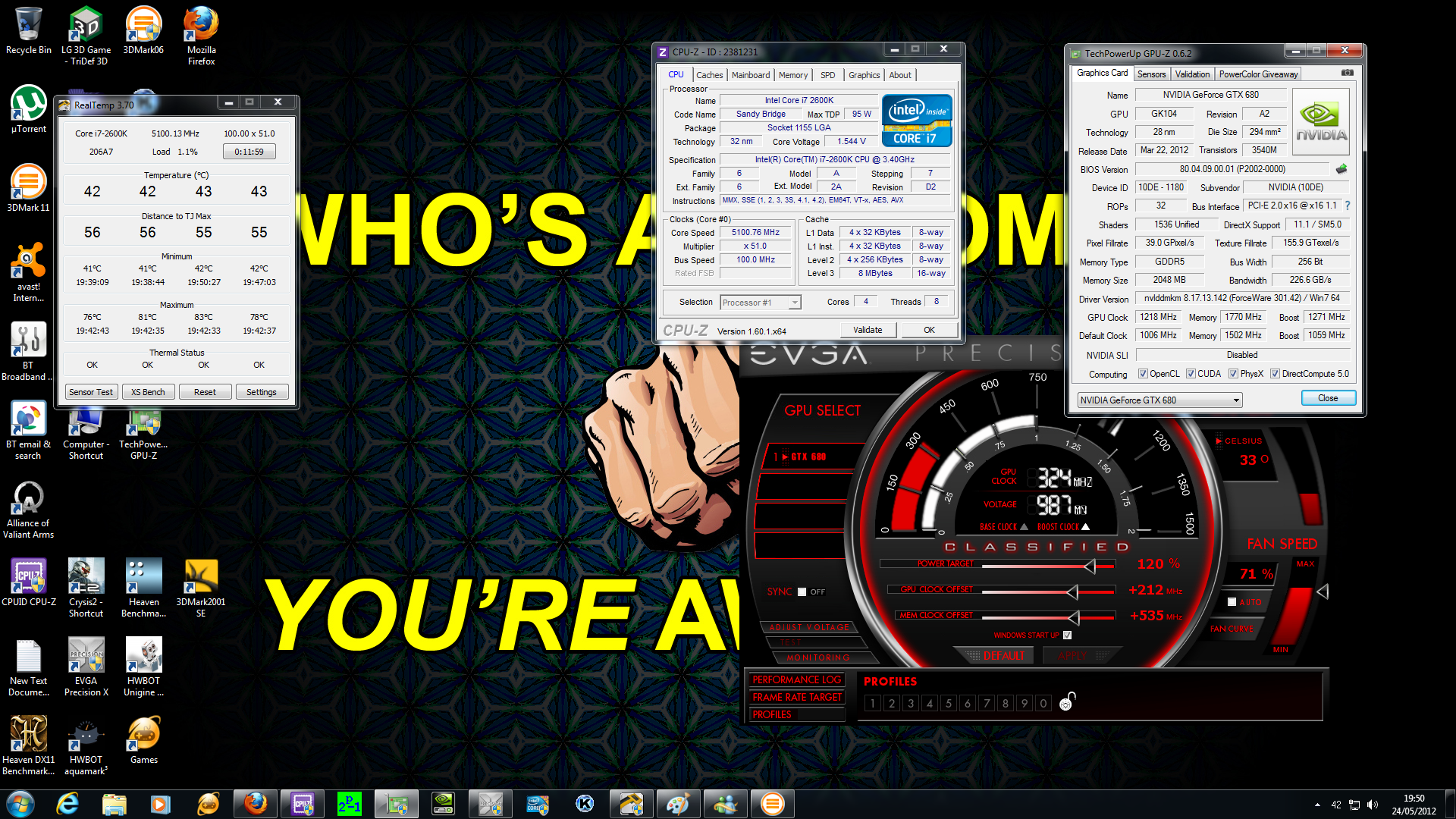
Task: Click GPU-Z screenshot camera icon
Action: 1347,73
